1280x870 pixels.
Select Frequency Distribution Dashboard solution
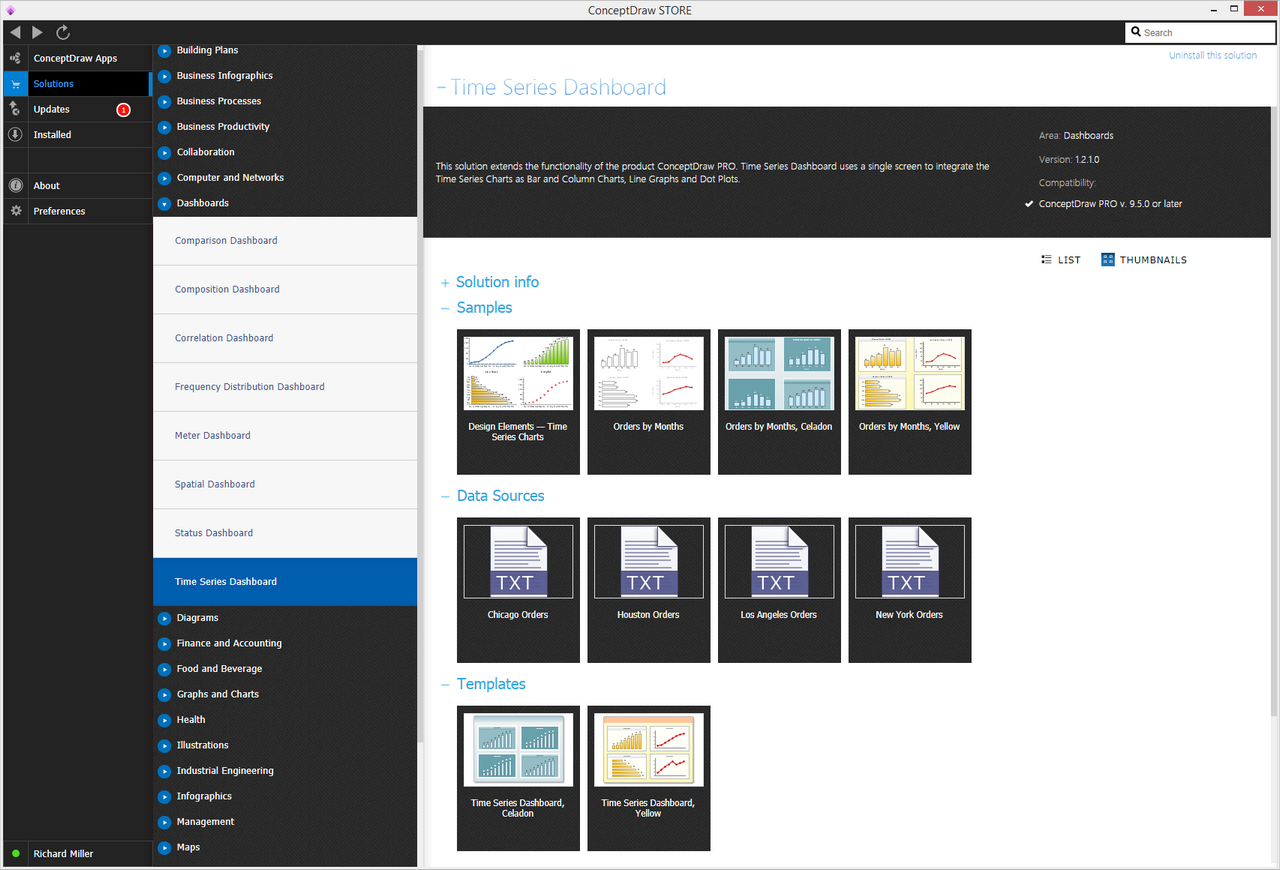(285, 387)
